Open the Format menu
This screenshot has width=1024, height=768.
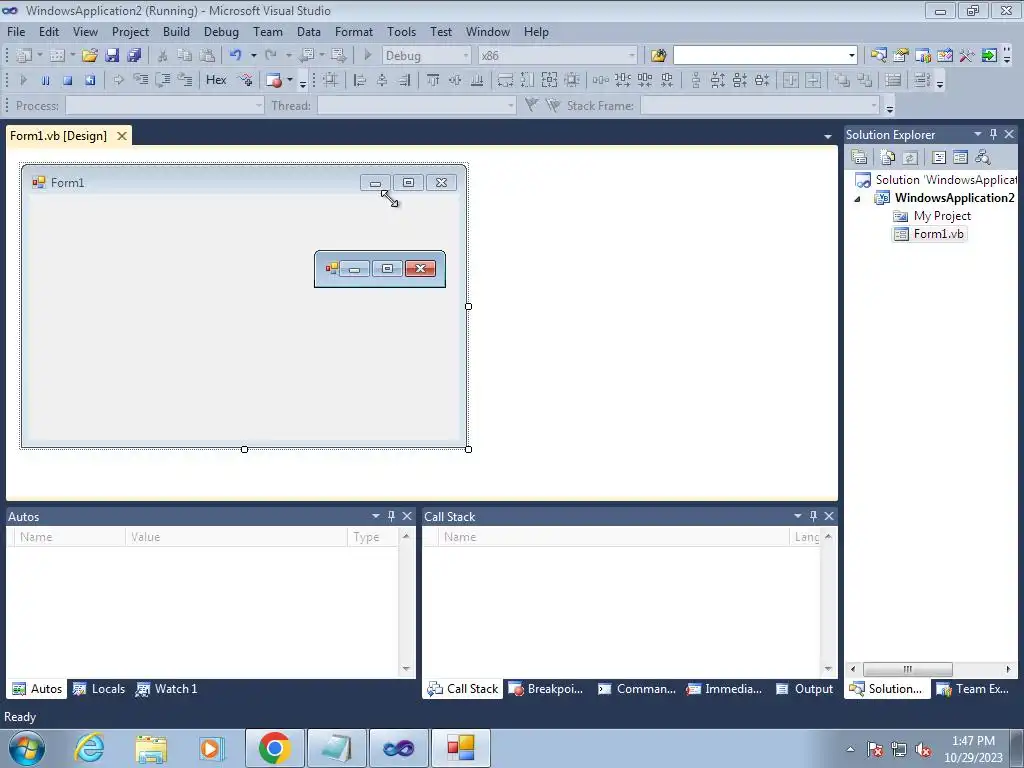354,31
